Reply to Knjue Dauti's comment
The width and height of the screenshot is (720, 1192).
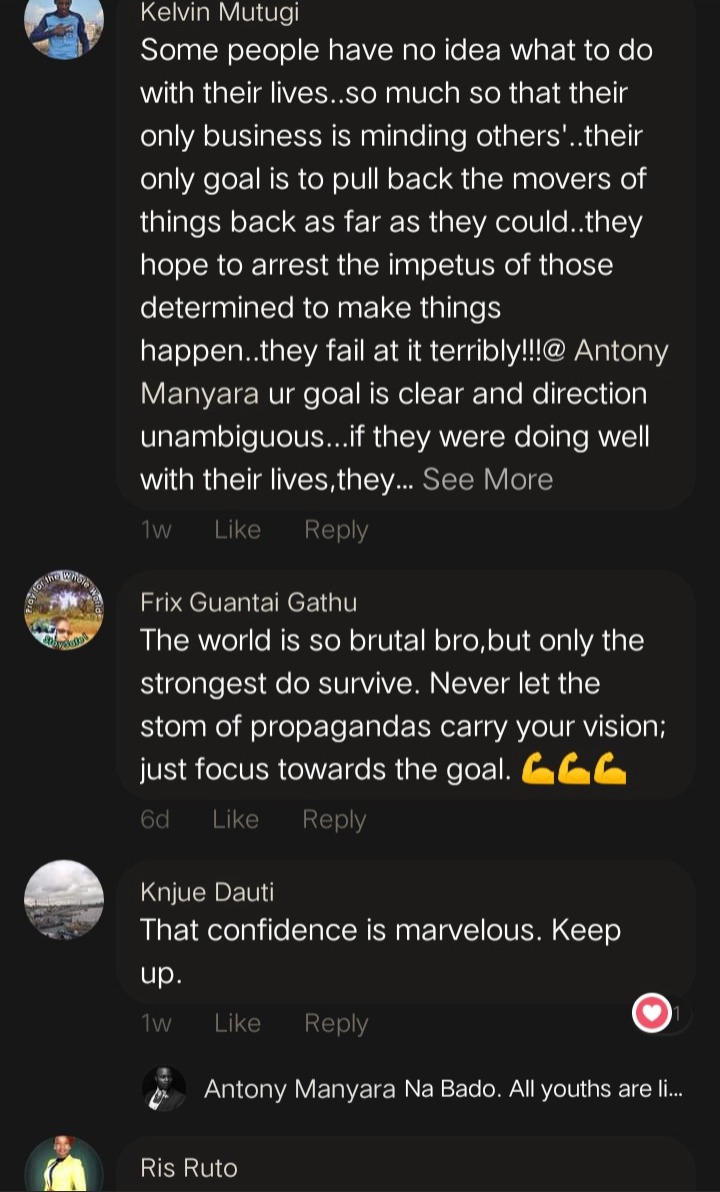(x=336, y=1023)
